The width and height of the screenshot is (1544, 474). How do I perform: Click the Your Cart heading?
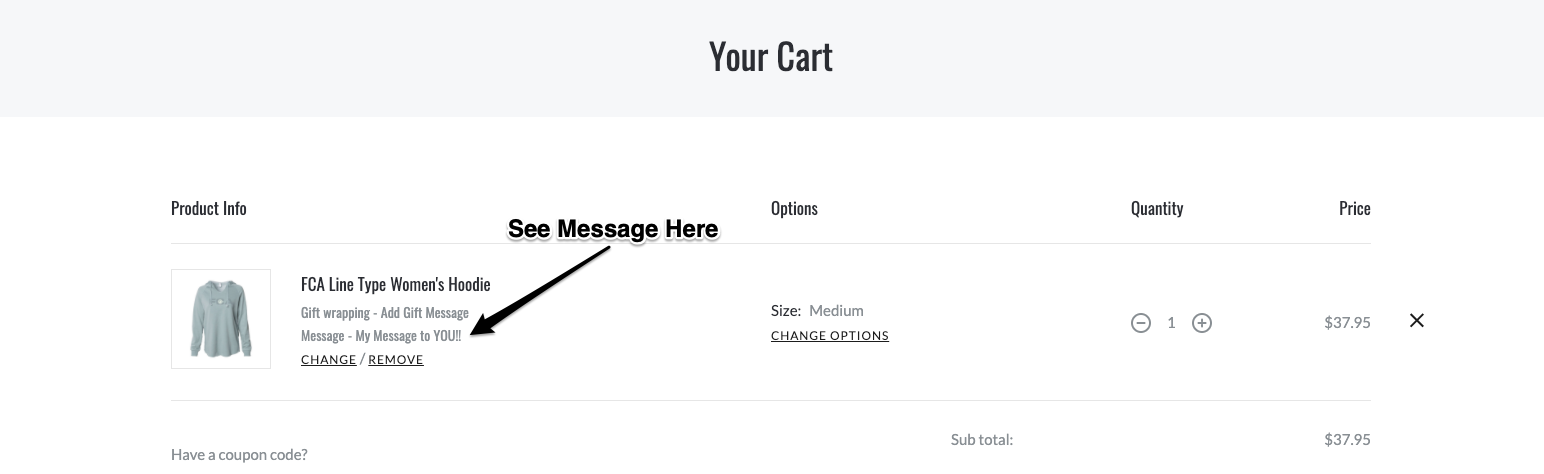771,57
